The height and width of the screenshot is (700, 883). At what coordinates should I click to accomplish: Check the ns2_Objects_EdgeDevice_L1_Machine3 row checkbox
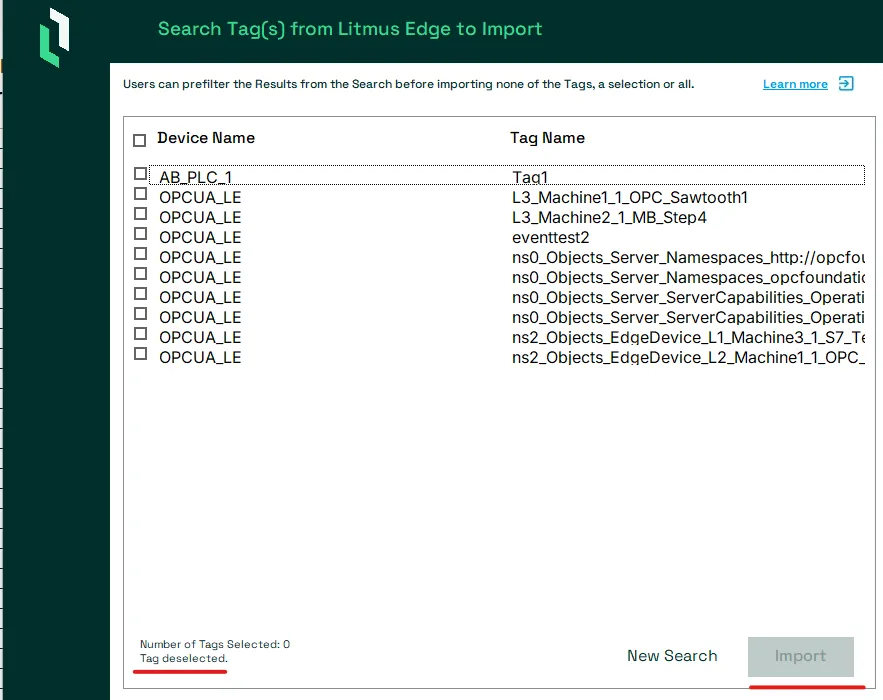(141, 333)
